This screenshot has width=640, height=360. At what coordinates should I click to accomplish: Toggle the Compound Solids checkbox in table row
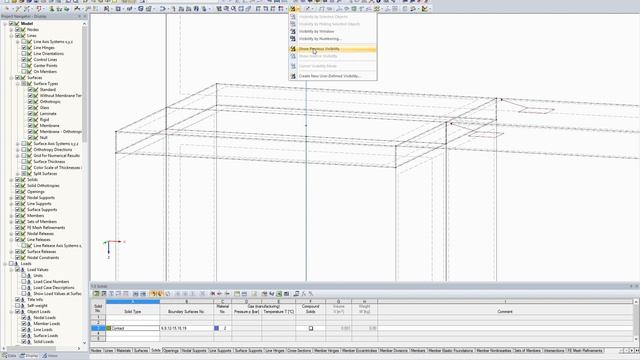point(311,328)
